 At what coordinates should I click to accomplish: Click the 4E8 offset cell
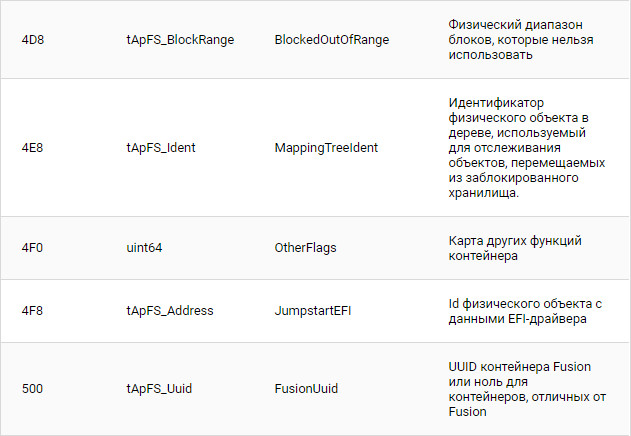33,147
